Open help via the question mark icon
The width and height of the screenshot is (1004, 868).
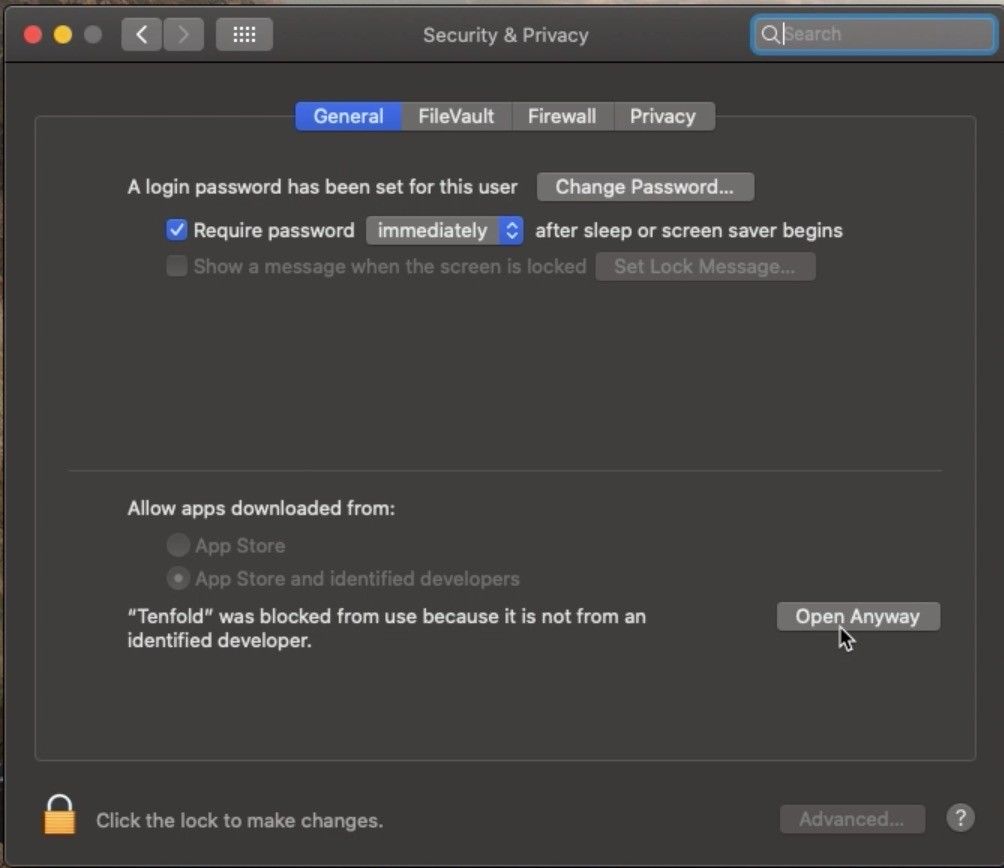[x=960, y=817]
